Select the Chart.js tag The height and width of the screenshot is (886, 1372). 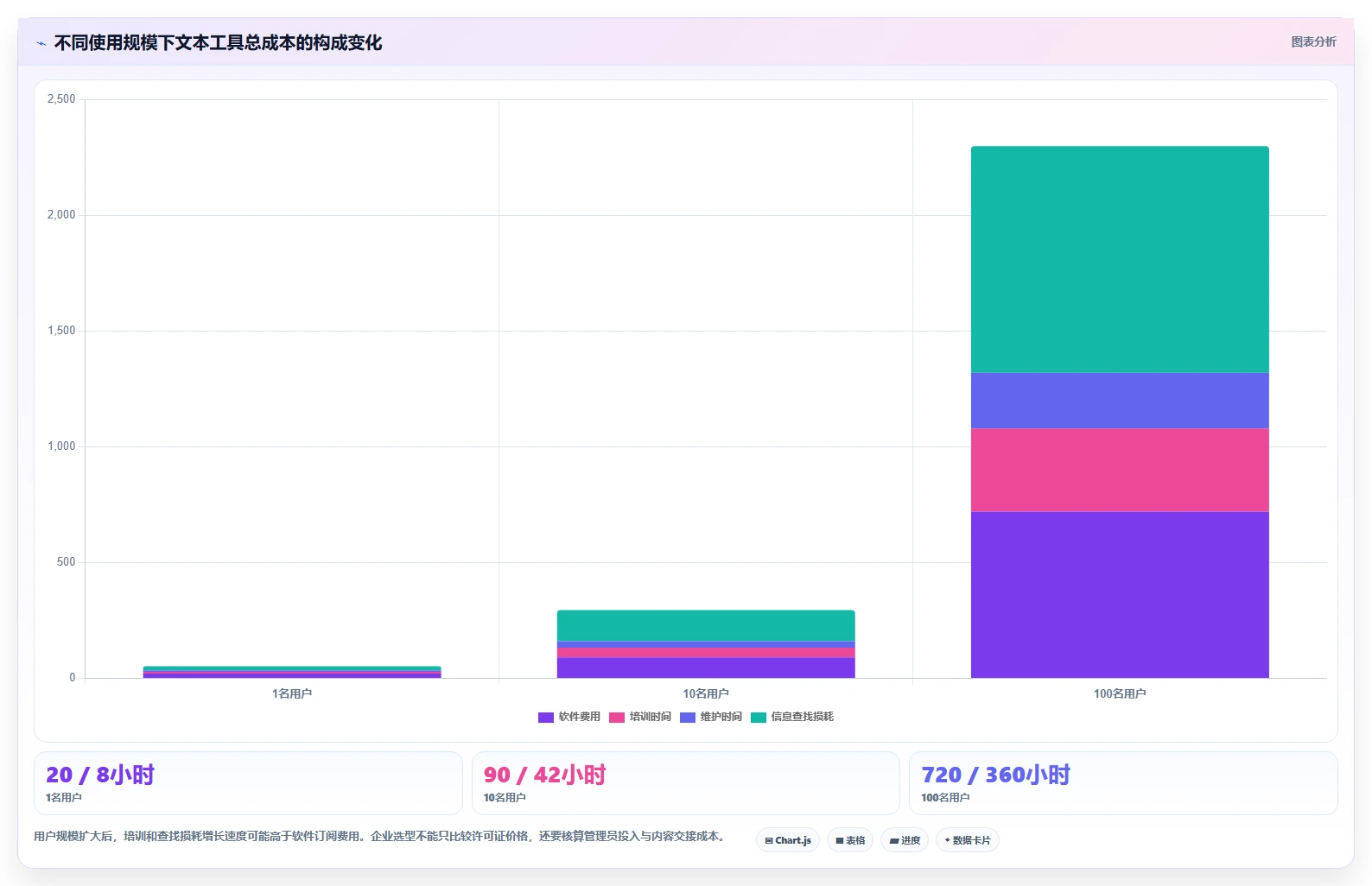788,840
